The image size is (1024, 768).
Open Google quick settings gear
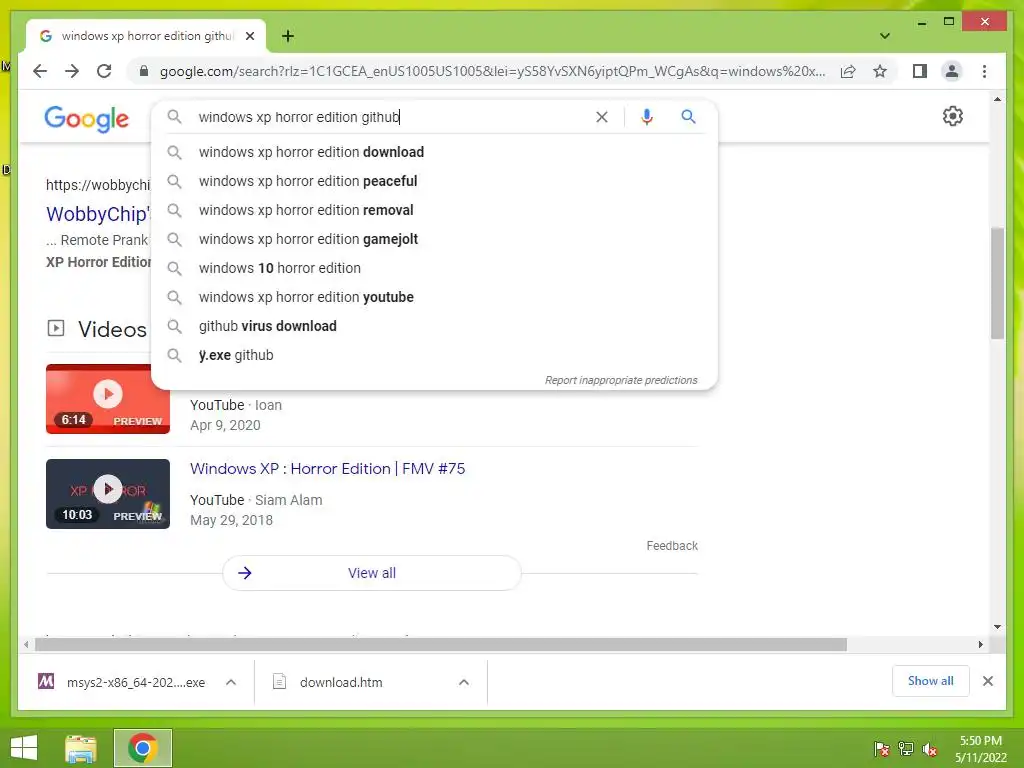click(x=952, y=116)
